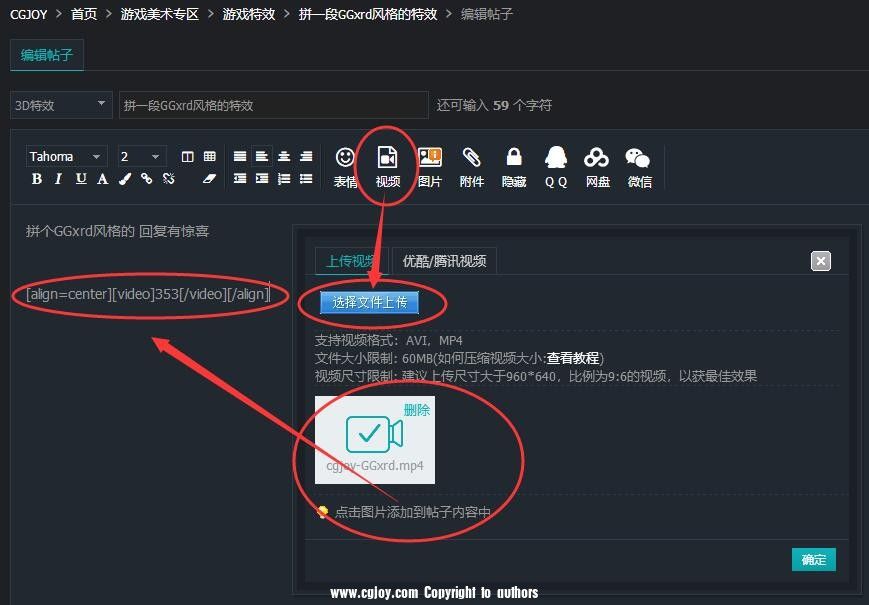Click the 视频尺寸限制 size guideline text
Screen dimensions: 869x605
click(x=536, y=376)
